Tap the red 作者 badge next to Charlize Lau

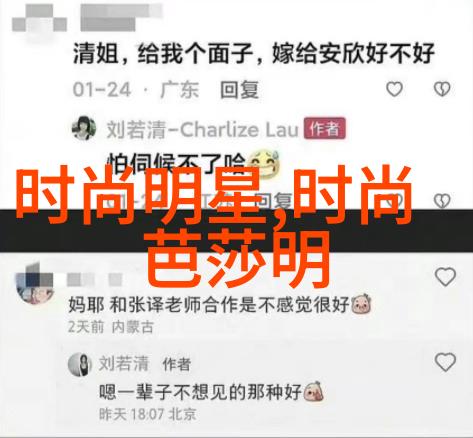coord(325,128)
